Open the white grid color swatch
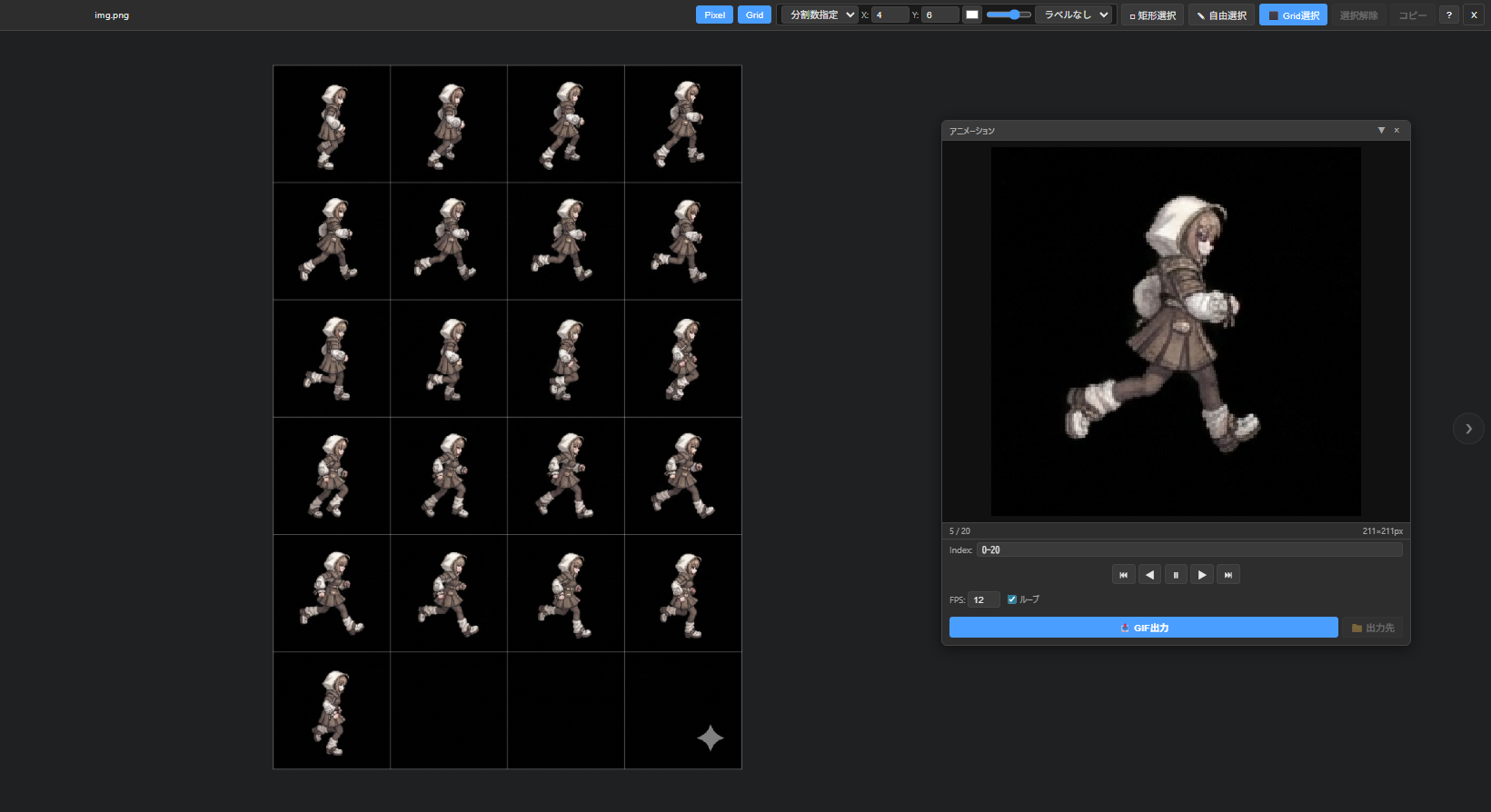Screen dimensions: 1491x812 click(x=972, y=15)
